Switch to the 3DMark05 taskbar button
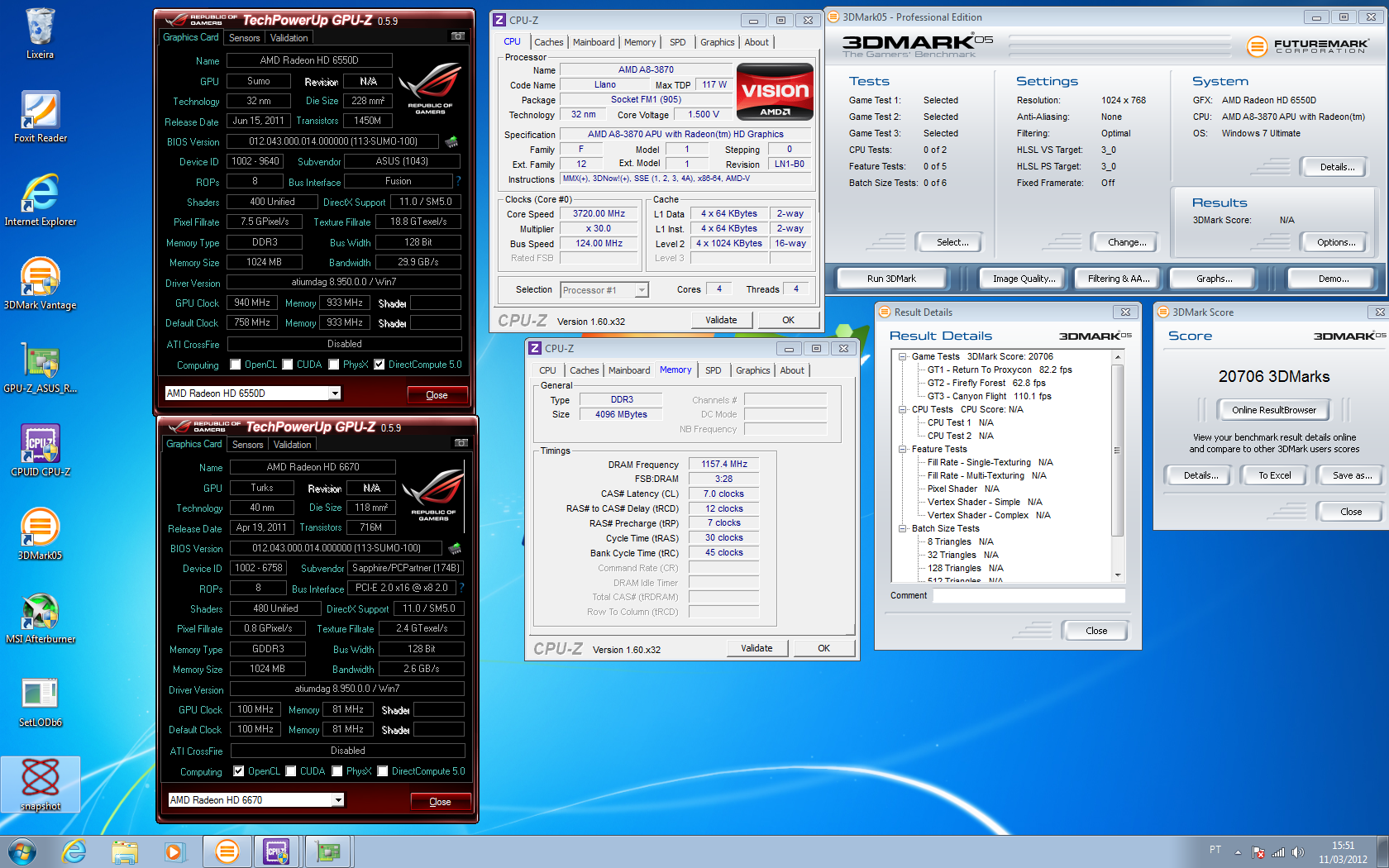This screenshot has height=868, width=1389. 227,851
